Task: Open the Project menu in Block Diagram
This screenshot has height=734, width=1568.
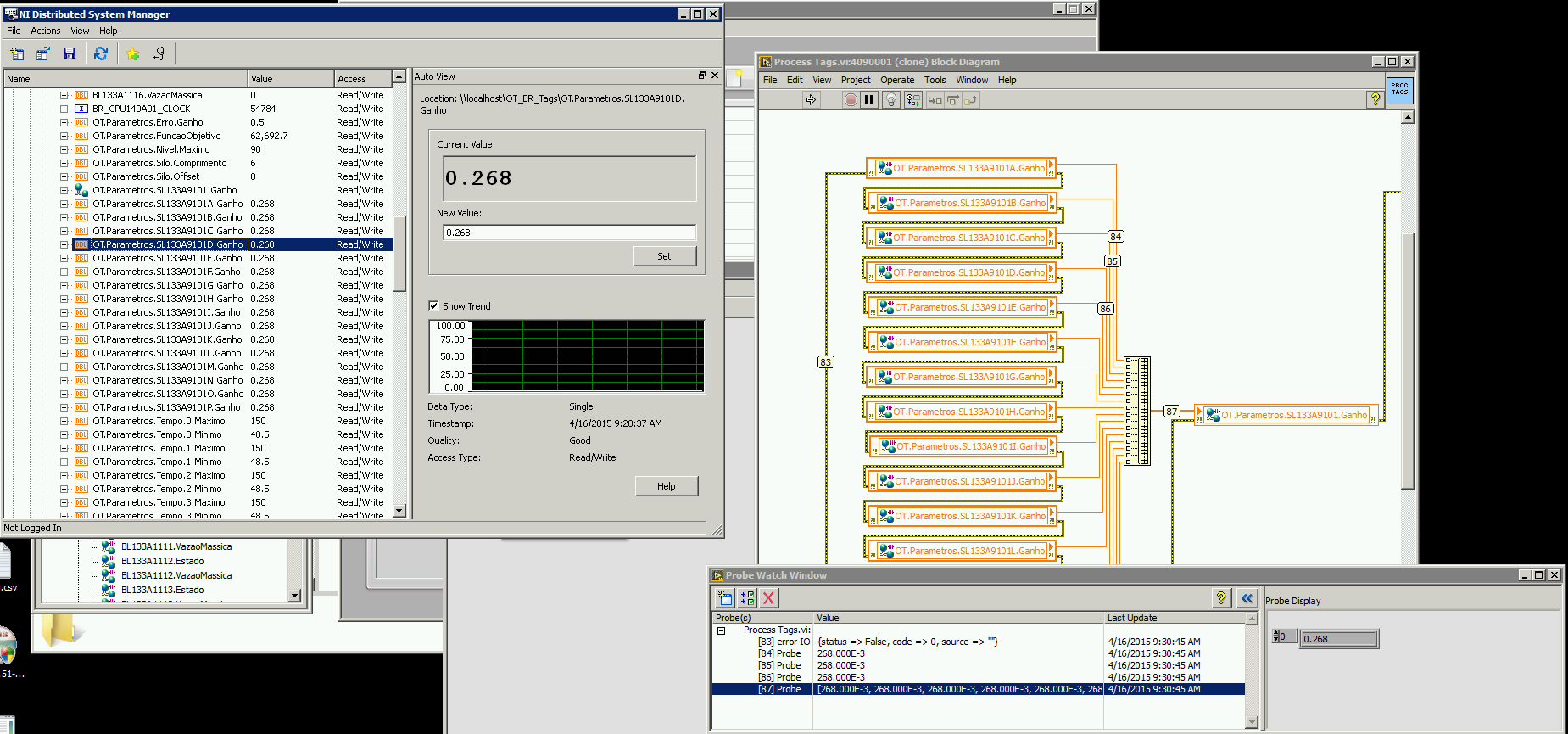Action: [x=856, y=80]
